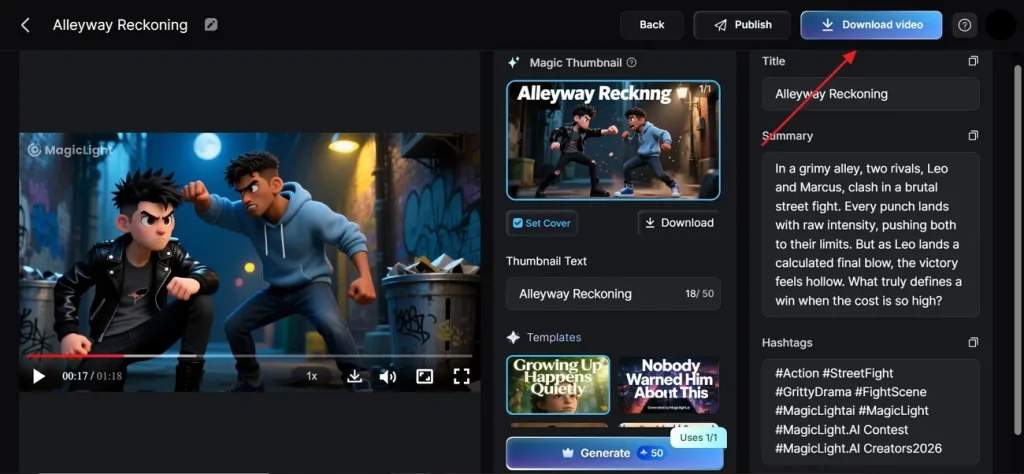1024x474 pixels.
Task: Change the 1x playback speed
Action: click(312, 376)
